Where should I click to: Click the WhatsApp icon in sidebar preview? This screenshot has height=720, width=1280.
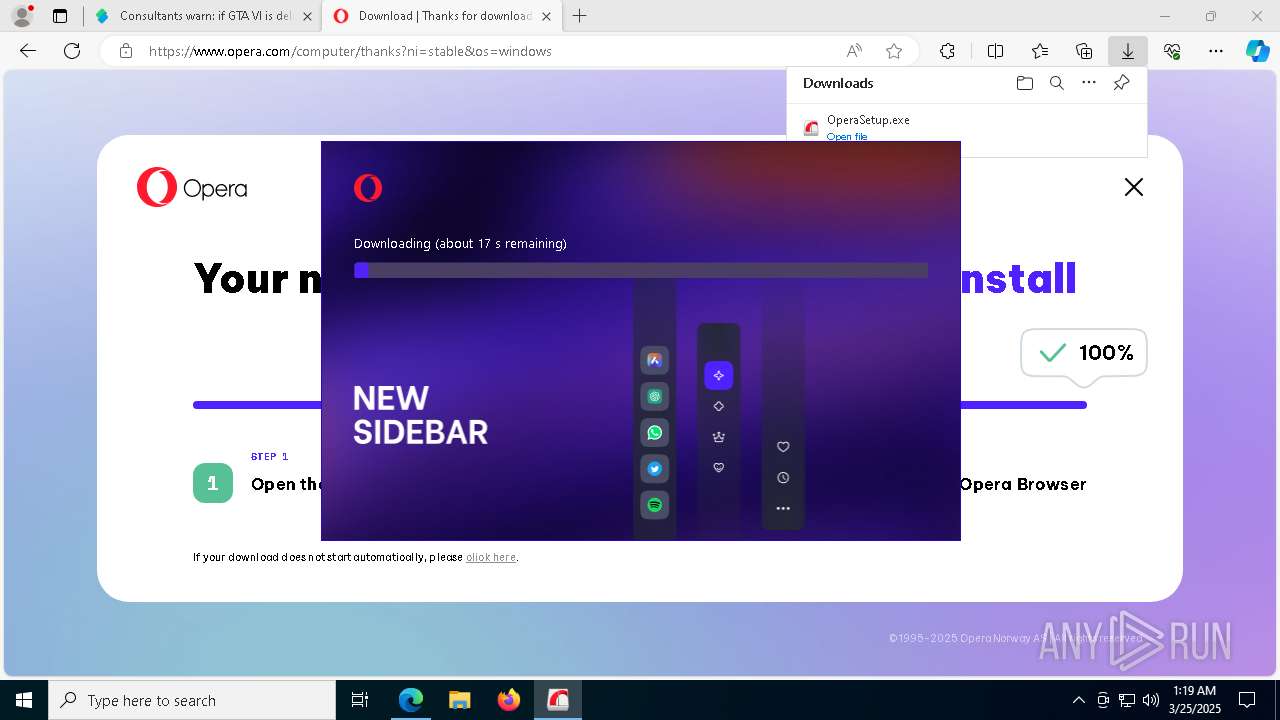[655, 433]
